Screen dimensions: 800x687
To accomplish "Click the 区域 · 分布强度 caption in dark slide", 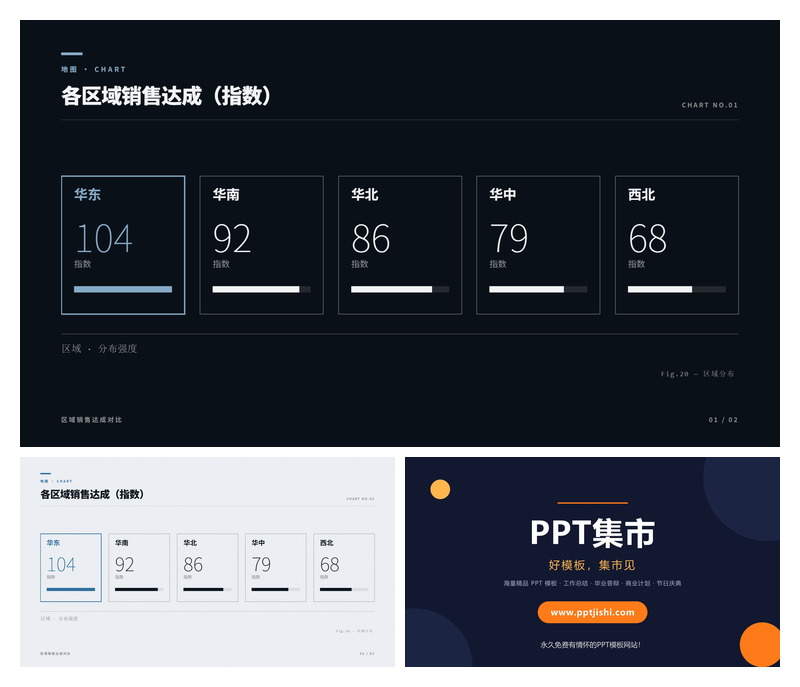I will [x=99, y=349].
